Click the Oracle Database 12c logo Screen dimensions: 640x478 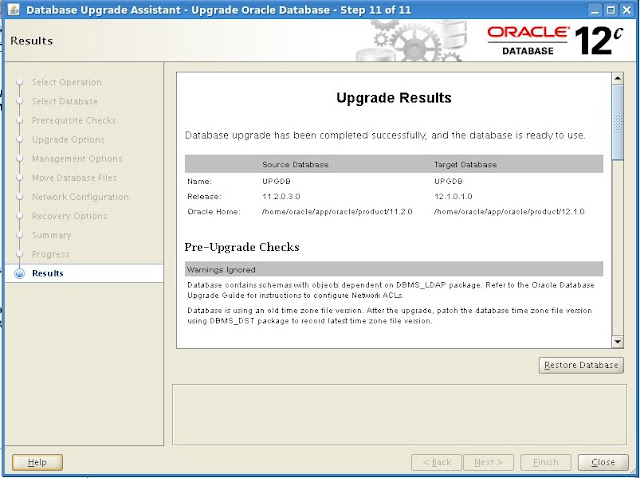click(x=555, y=40)
